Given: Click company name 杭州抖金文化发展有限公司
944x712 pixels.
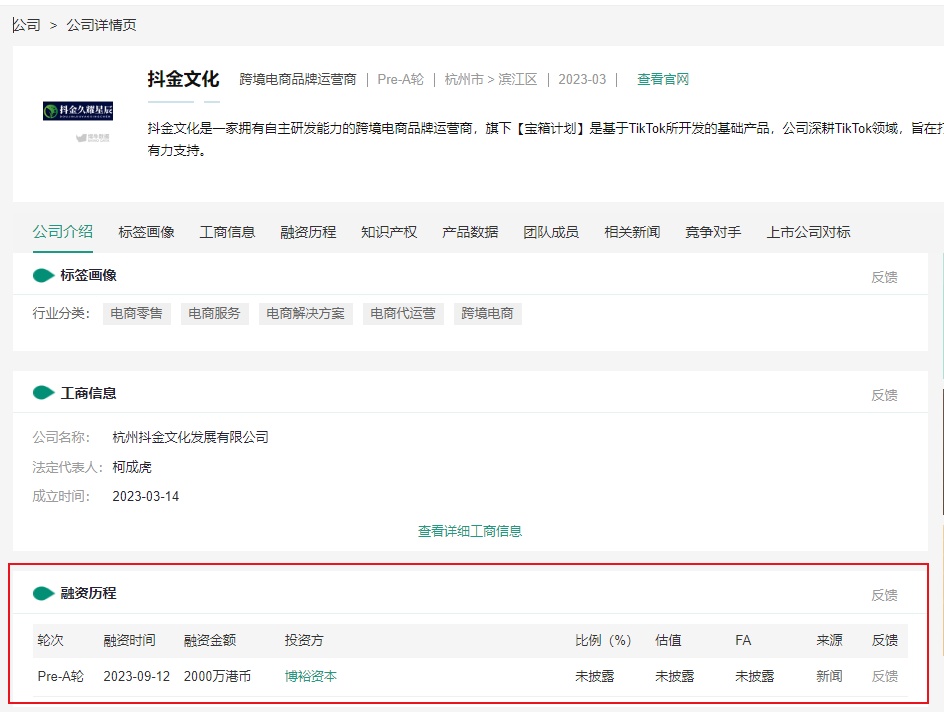Looking at the screenshot, I should click(190, 437).
